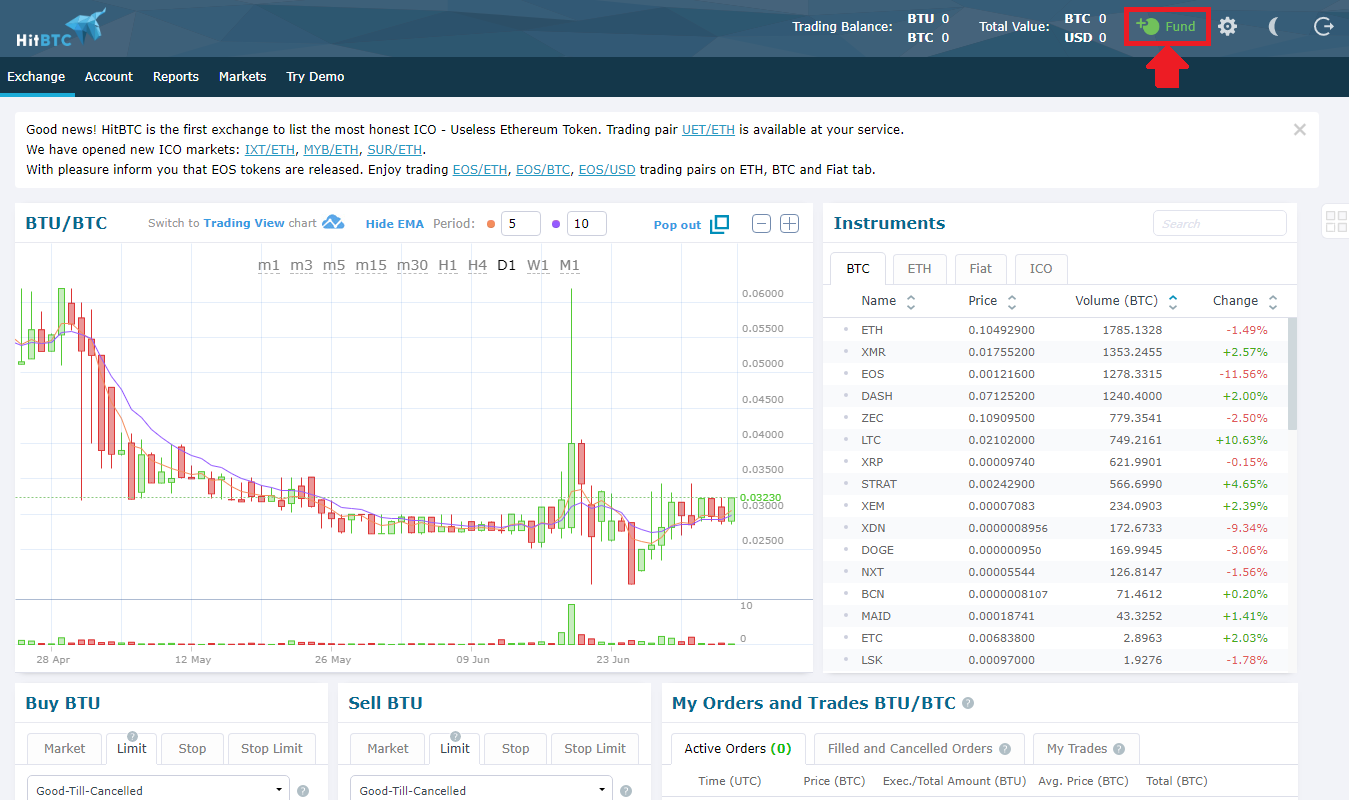Viewport: 1349px width, 800px height.
Task: Select Buy Stop order tab
Action: 192,748
